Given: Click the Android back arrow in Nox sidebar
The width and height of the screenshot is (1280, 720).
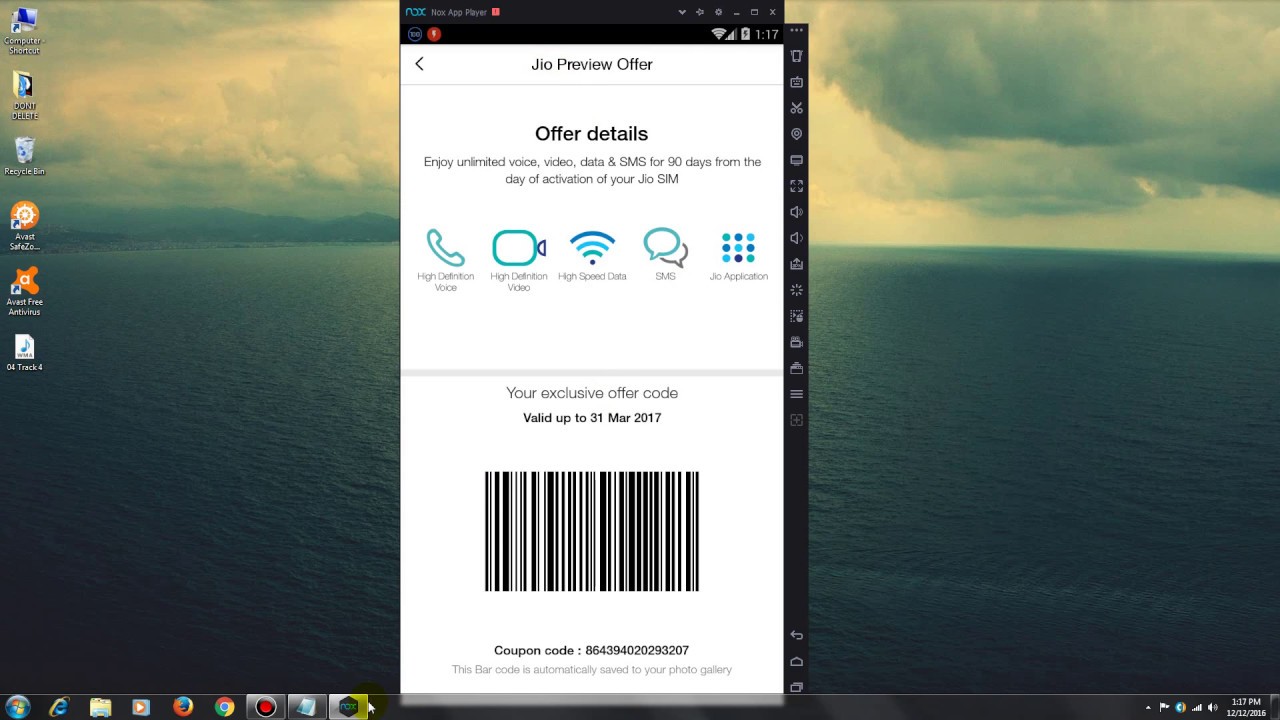Looking at the screenshot, I should click(x=796, y=635).
